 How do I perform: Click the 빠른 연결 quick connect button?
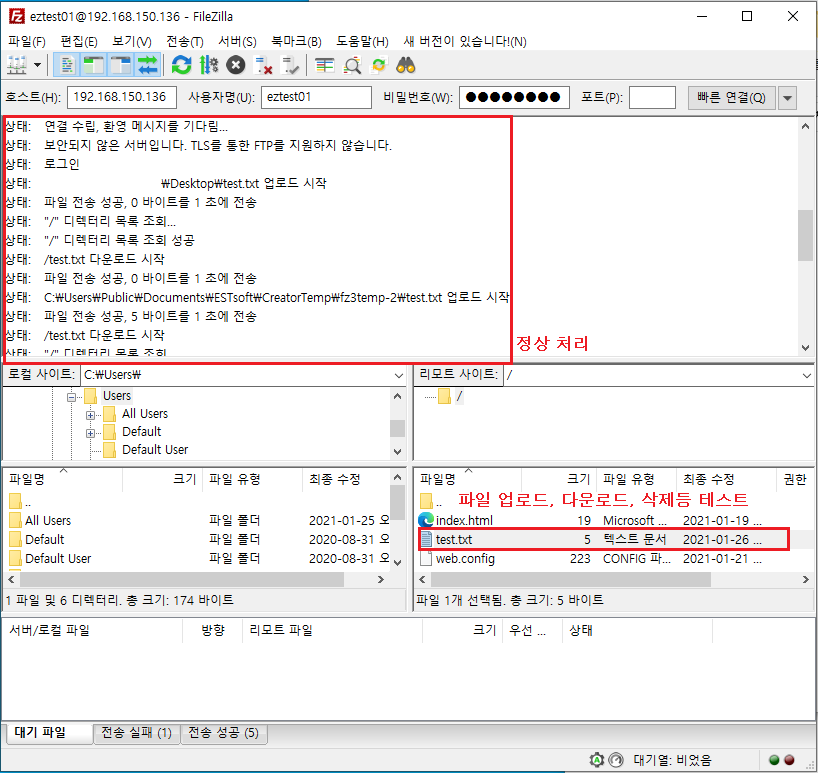pos(731,98)
